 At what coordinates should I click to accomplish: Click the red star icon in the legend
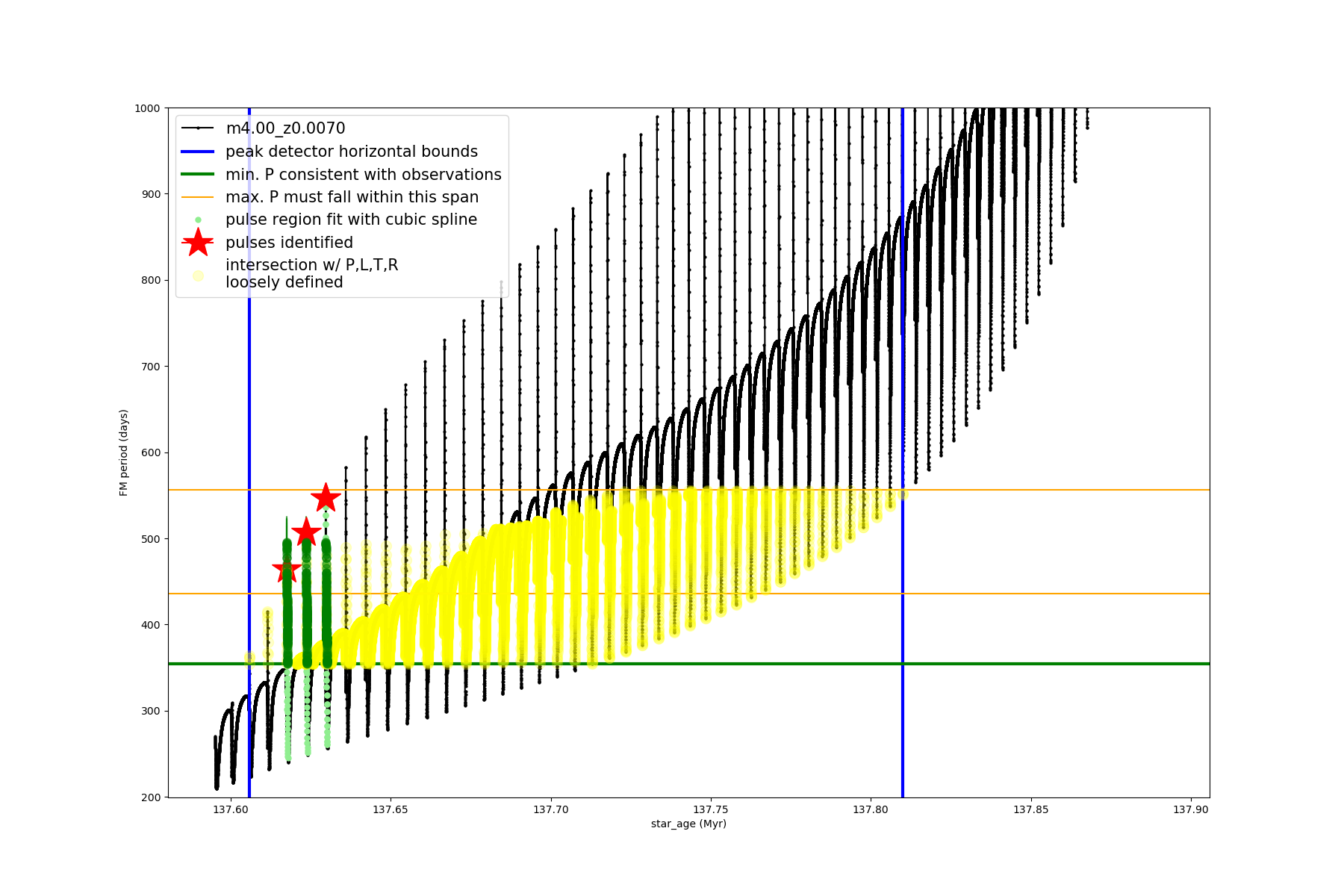tap(198, 242)
